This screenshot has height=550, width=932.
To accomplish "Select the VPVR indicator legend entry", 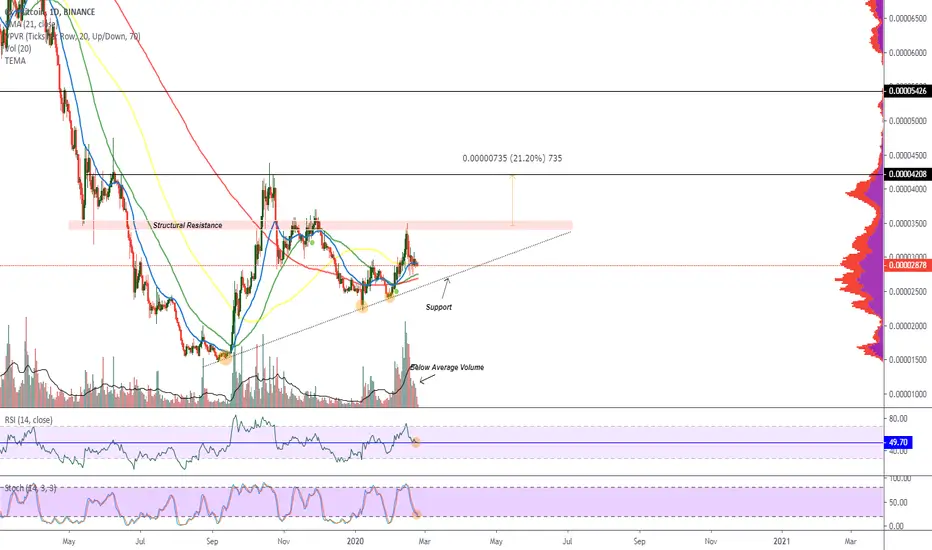I will point(73,36).
